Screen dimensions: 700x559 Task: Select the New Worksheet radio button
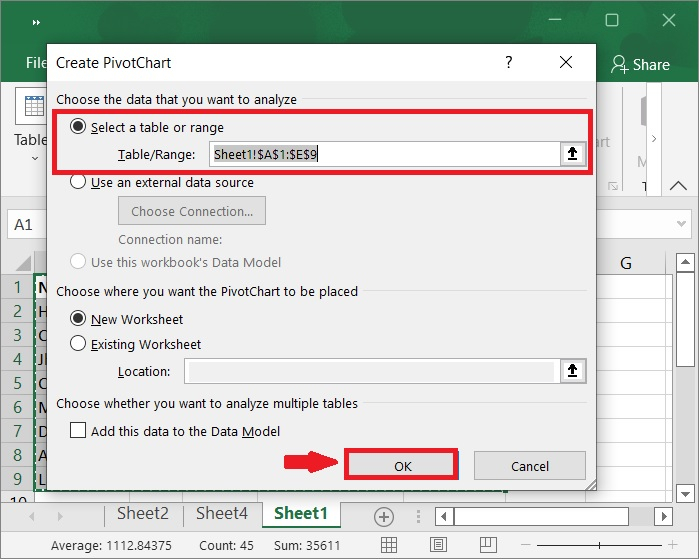coord(78,319)
